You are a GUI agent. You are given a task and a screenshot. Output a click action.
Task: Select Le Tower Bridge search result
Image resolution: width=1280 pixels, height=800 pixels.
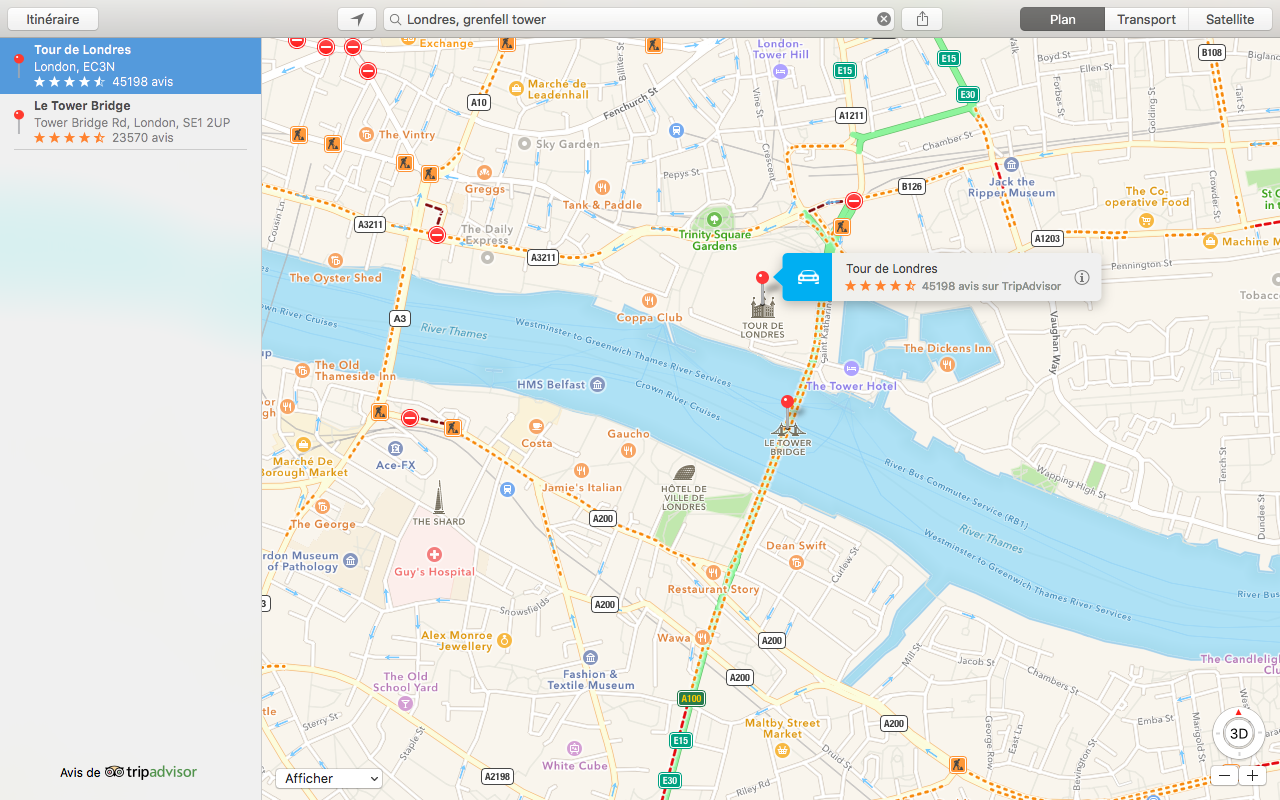pos(130,122)
